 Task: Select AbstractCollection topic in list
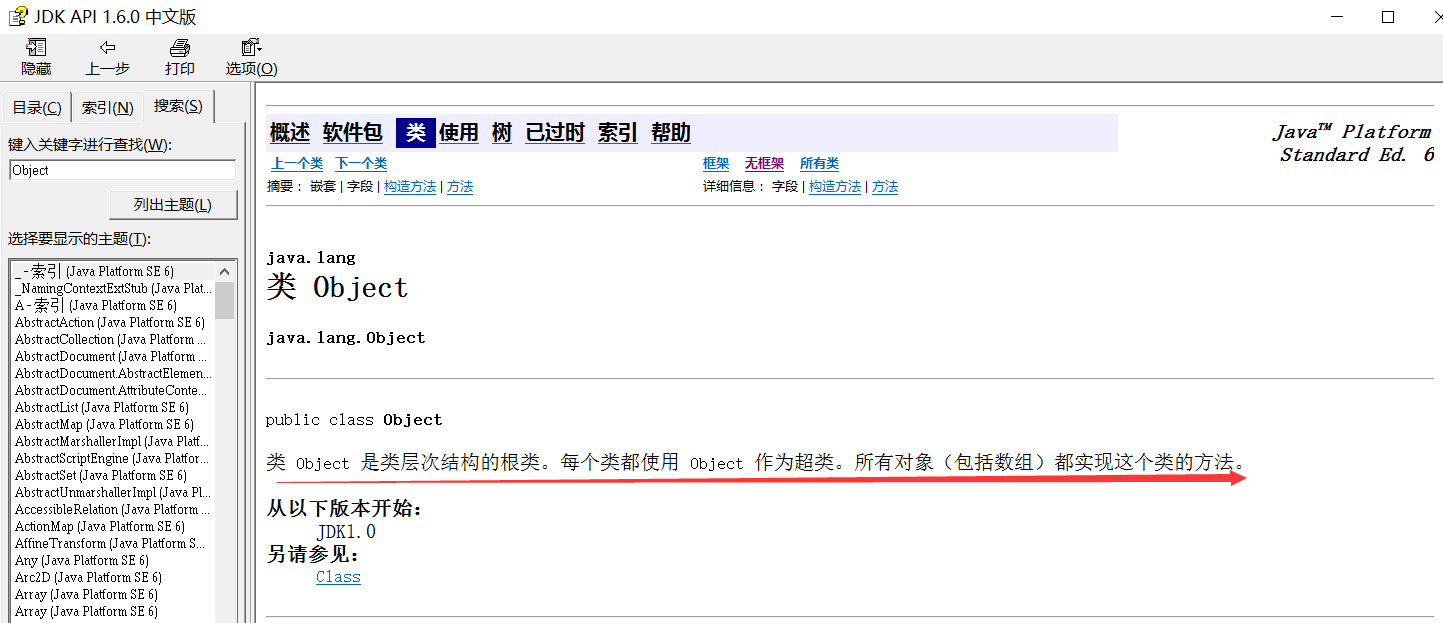coord(112,339)
